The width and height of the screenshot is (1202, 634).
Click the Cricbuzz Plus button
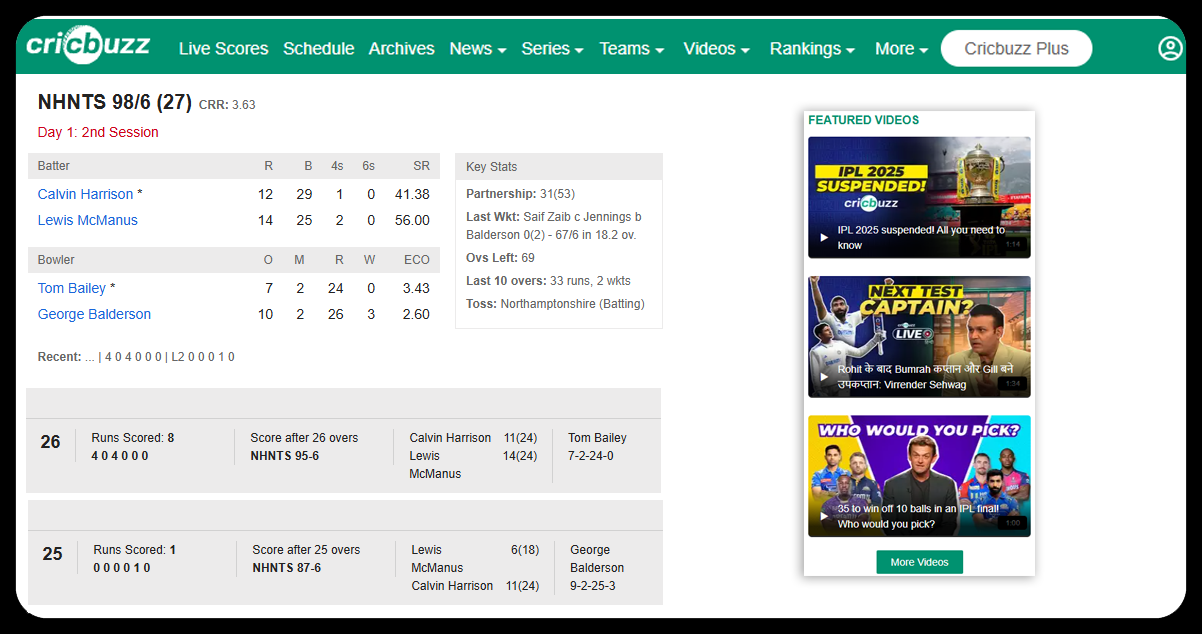(1016, 48)
